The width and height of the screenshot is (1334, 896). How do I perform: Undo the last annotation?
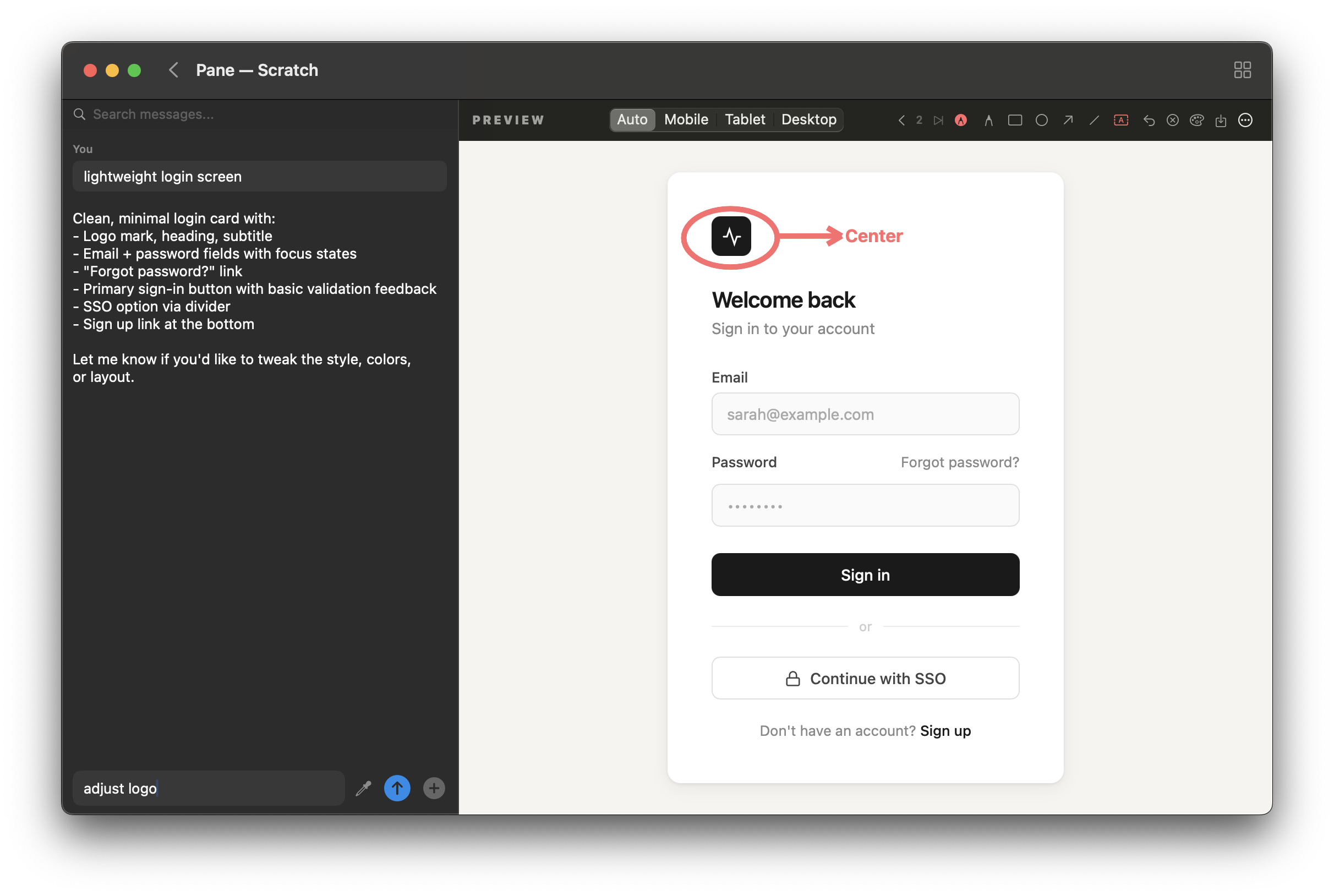pos(1149,120)
